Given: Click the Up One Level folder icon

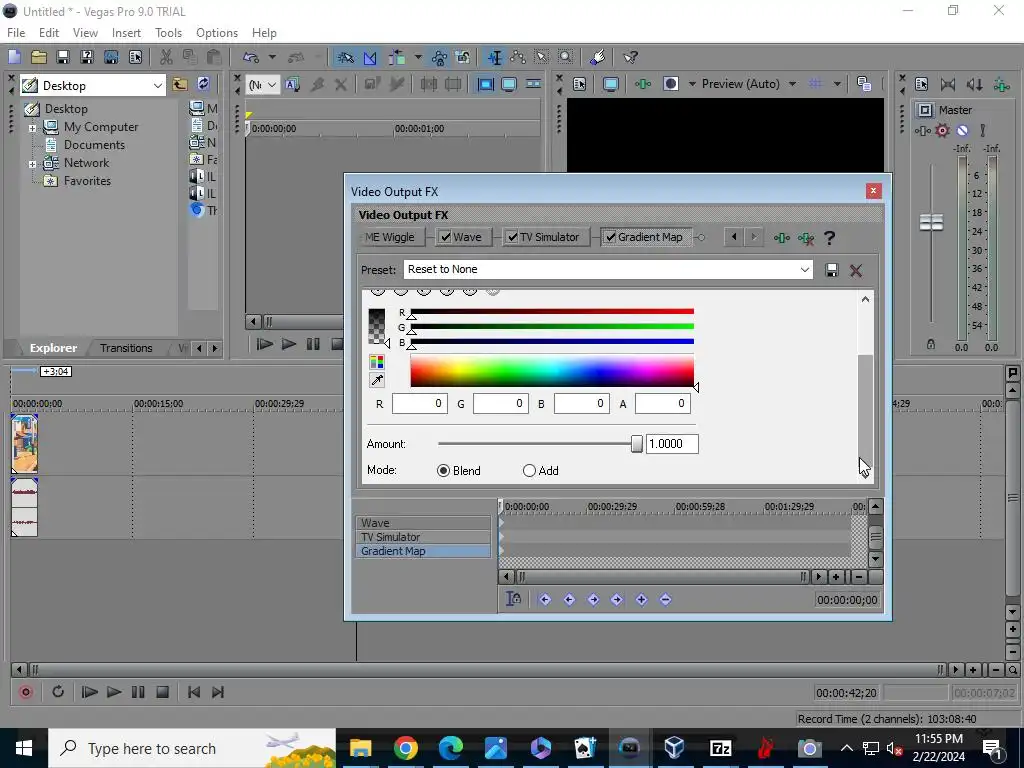Looking at the screenshot, I should 180,84.
